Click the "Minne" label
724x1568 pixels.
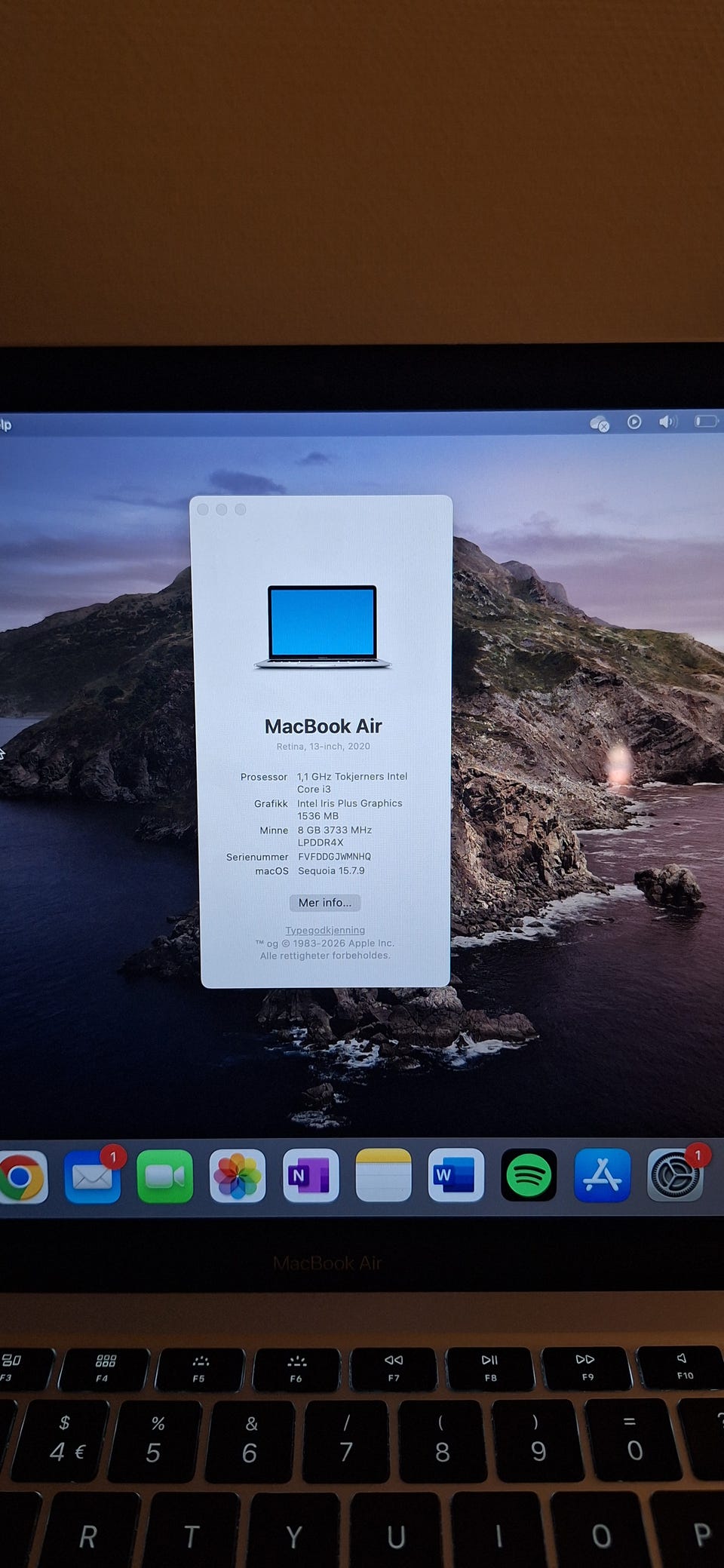(x=274, y=830)
